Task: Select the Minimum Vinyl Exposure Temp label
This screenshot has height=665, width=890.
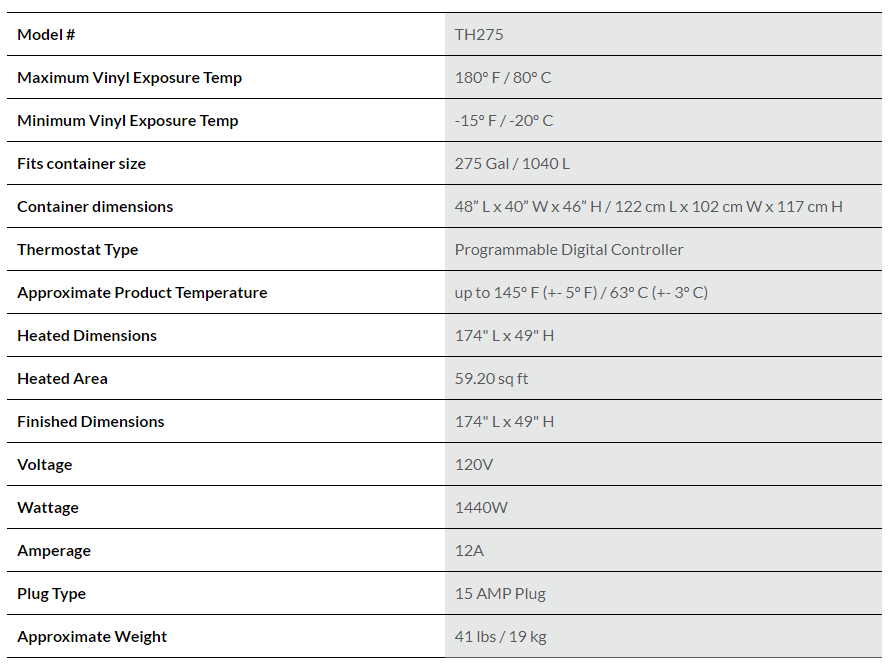Action: point(127,121)
